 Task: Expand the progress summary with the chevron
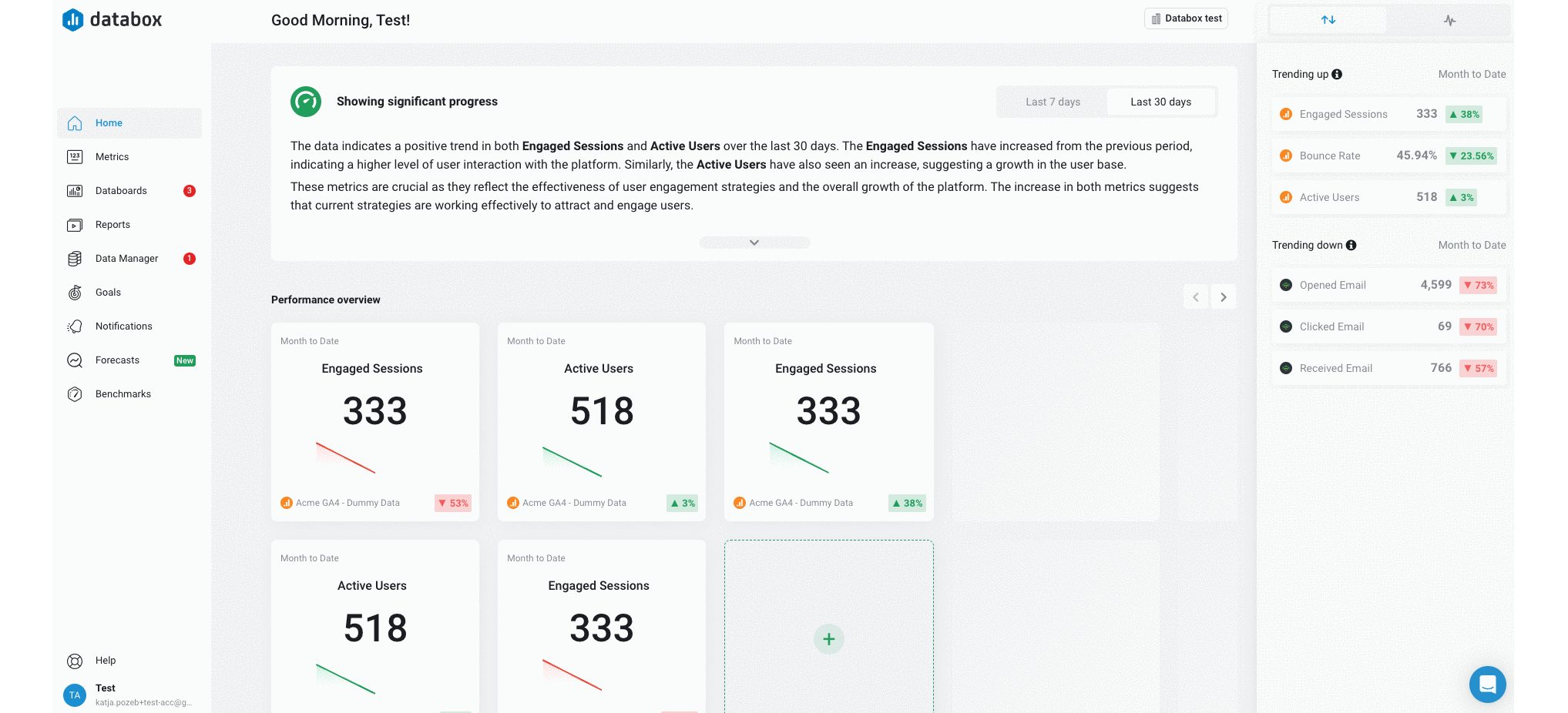coord(754,241)
